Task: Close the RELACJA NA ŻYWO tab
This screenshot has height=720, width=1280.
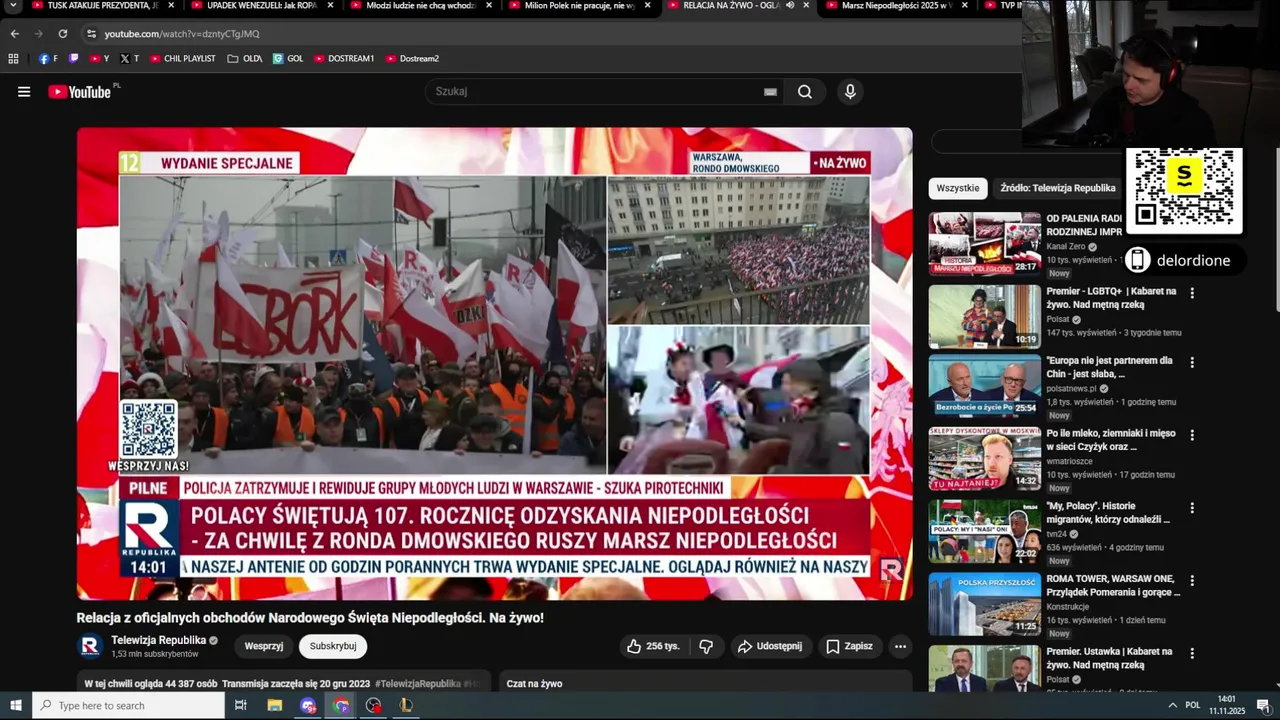Action: (x=807, y=5)
